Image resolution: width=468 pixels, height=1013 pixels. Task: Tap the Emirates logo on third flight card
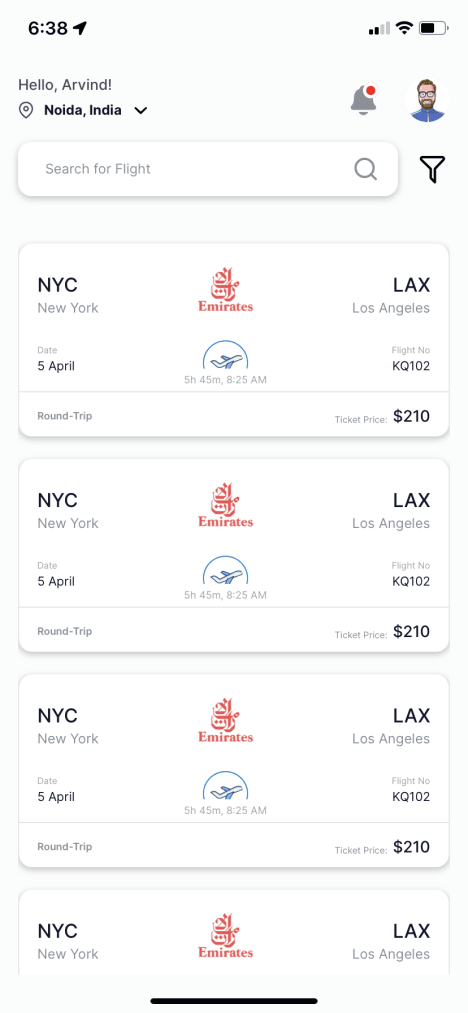click(x=226, y=722)
